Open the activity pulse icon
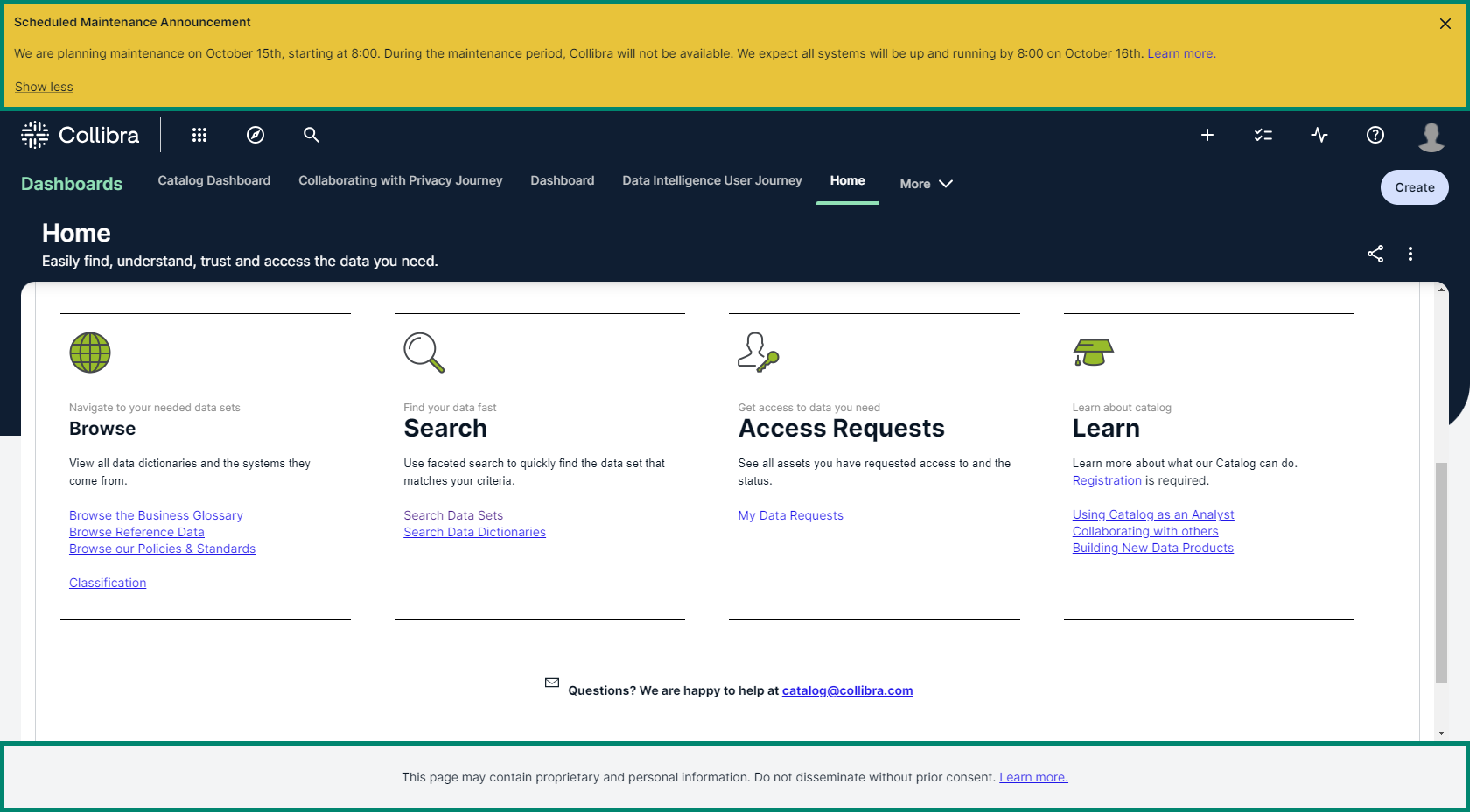1470x812 pixels. [1319, 135]
